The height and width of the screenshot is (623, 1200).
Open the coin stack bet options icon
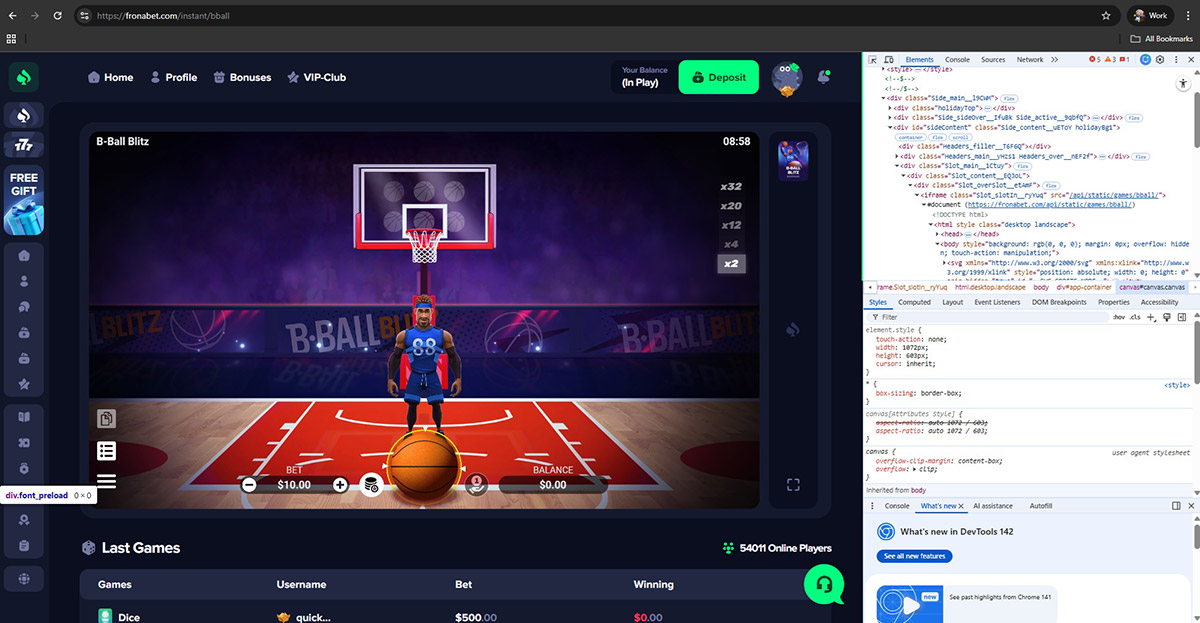[370, 485]
